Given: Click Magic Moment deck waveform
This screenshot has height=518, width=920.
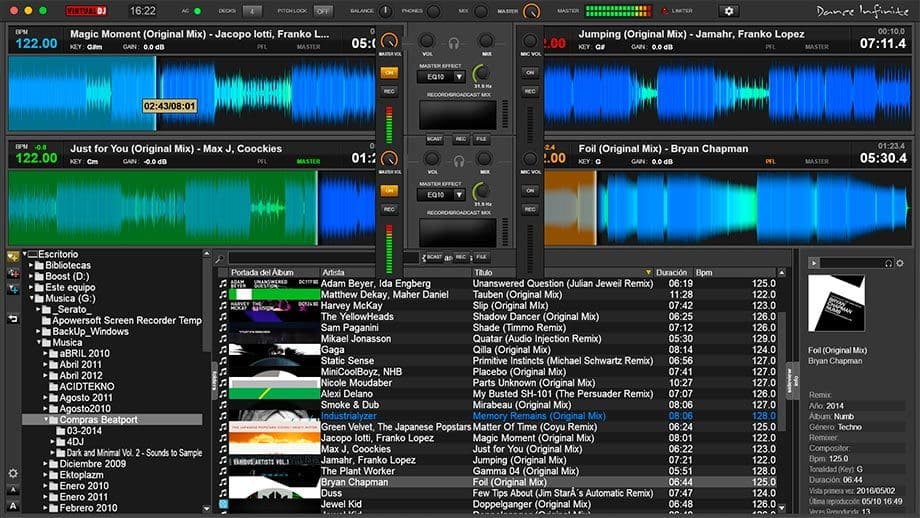Looking at the screenshot, I should [x=191, y=93].
